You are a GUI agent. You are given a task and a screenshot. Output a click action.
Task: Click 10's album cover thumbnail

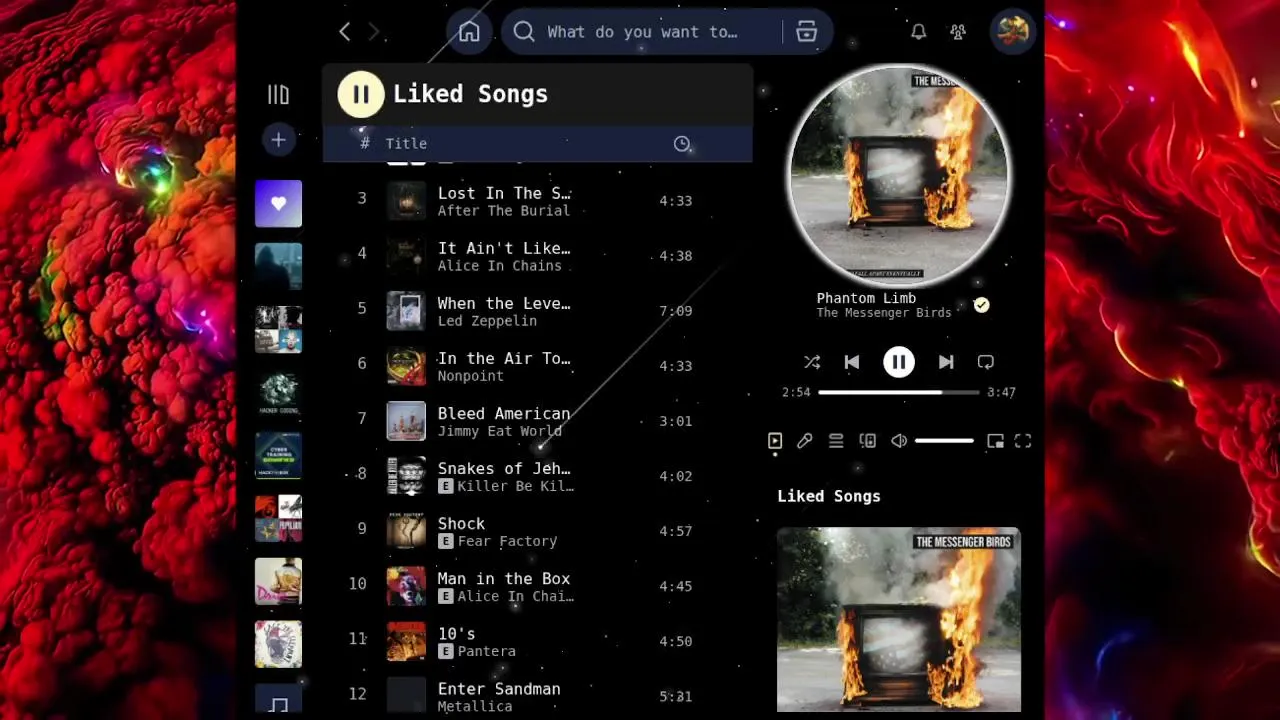pos(406,641)
